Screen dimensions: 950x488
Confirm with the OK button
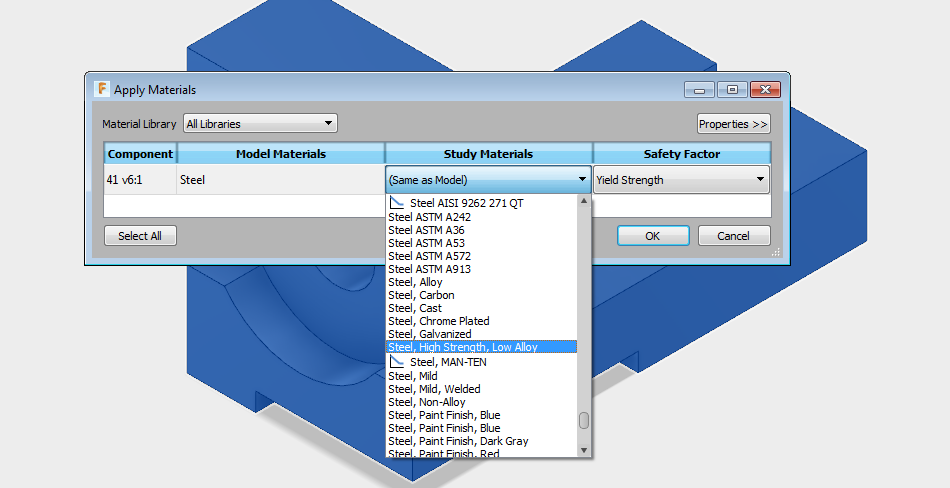(x=652, y=236)
